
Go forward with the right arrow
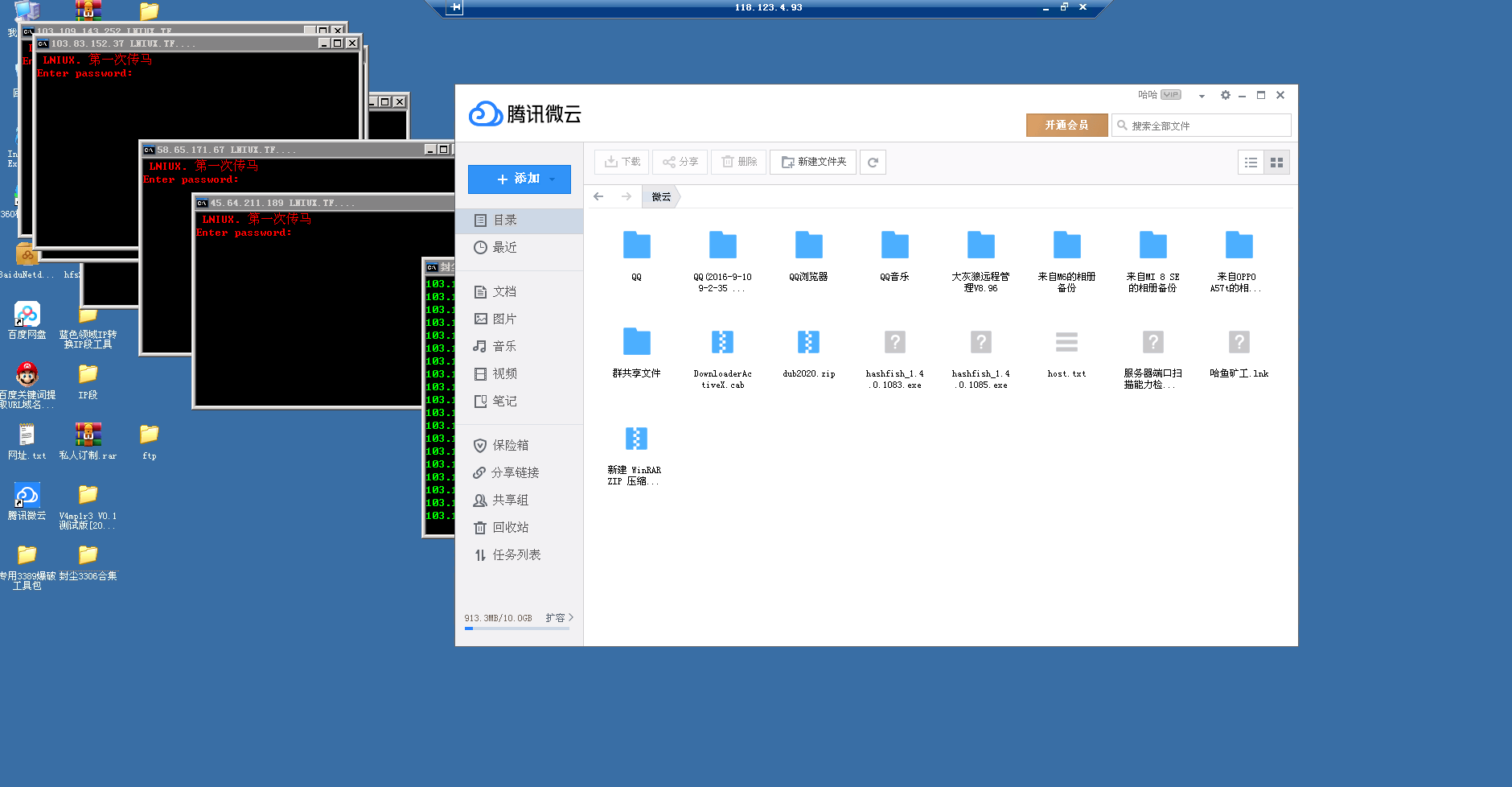coord(626,196)
